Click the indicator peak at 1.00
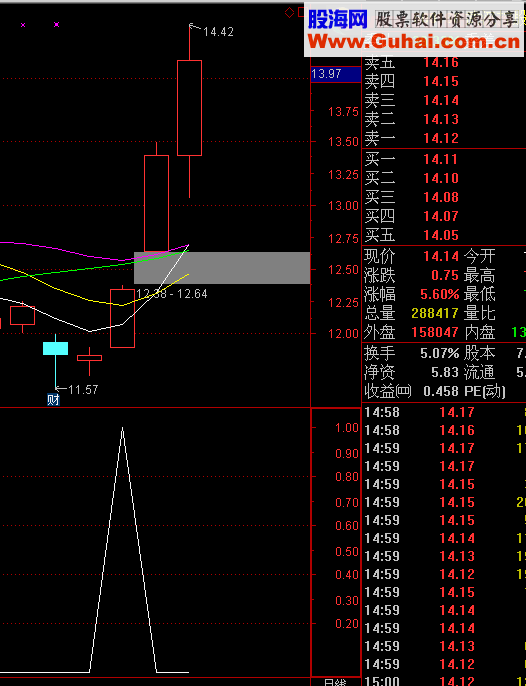526x686 pixels. point(122,429)
